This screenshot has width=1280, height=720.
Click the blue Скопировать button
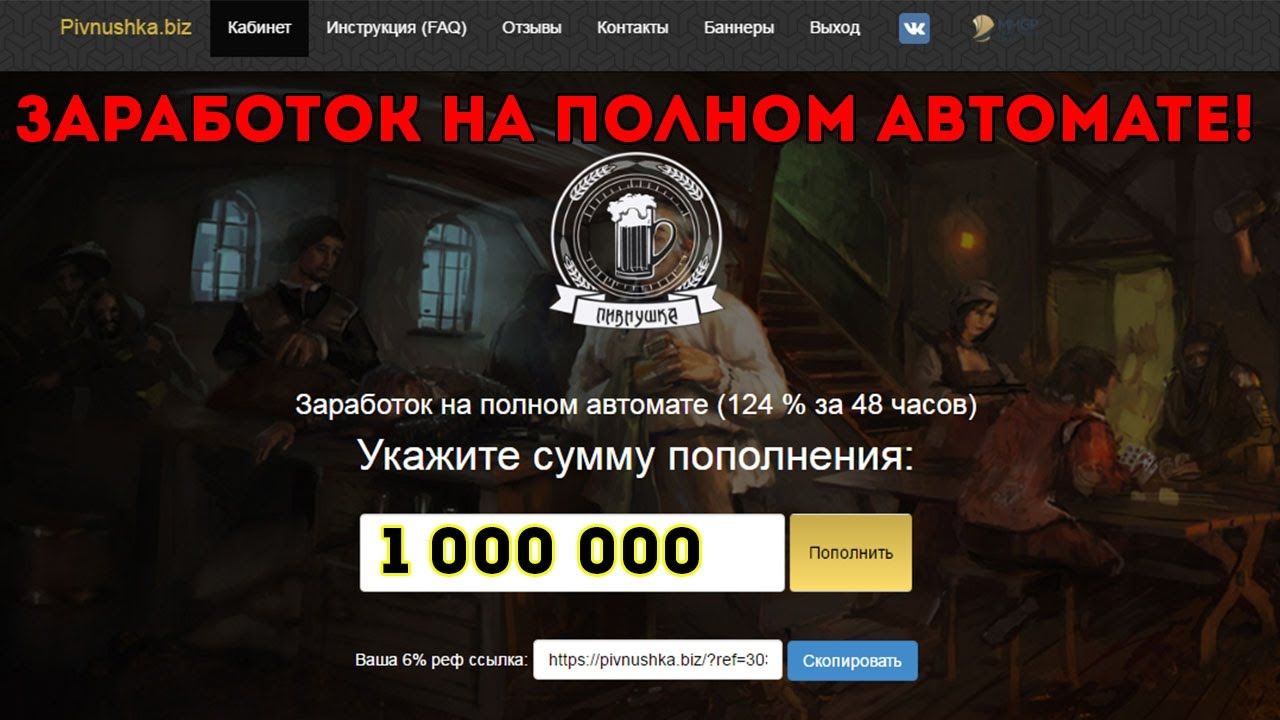[x=852, y=661]
